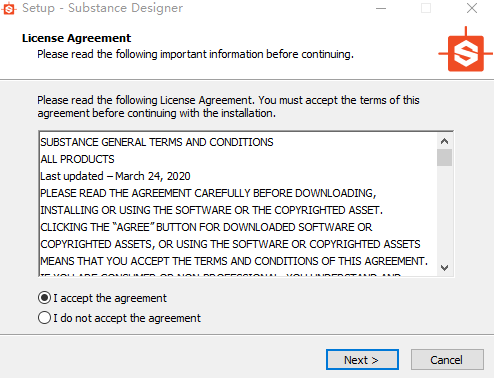
Task: Click the SUBSTANCE GENERAL TERMS AND CONDITIONS line
Action: pos(157,142)
